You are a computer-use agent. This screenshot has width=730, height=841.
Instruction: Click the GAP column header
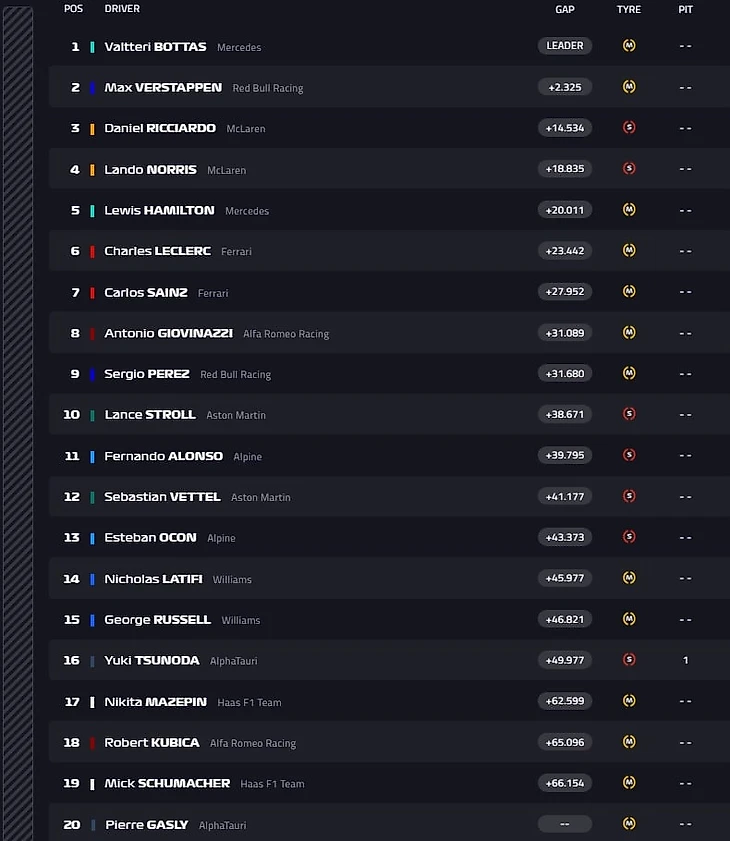point(565,9)
